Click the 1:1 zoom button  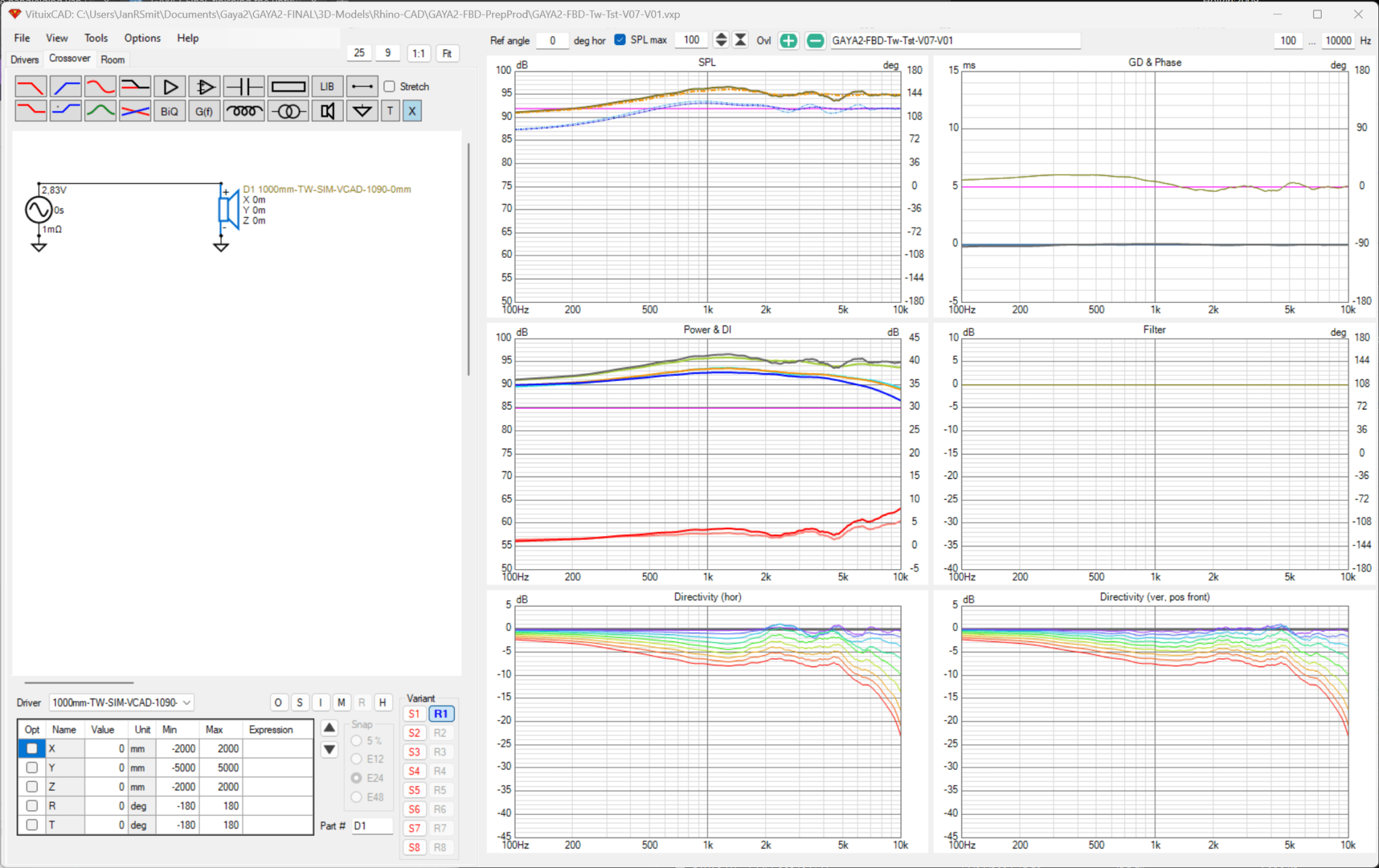[419, 53]
